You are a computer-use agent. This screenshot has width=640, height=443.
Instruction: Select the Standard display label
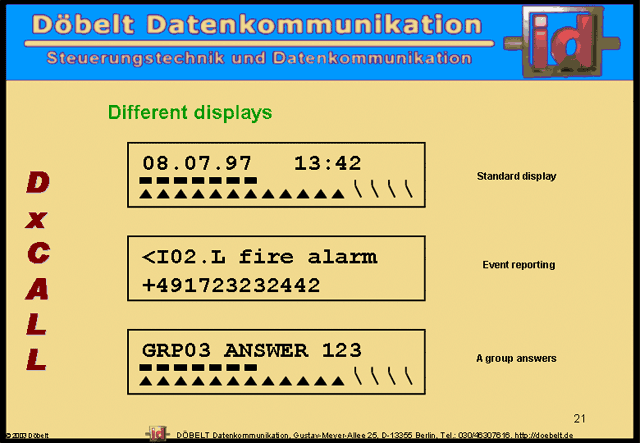[x=516, y=176]
